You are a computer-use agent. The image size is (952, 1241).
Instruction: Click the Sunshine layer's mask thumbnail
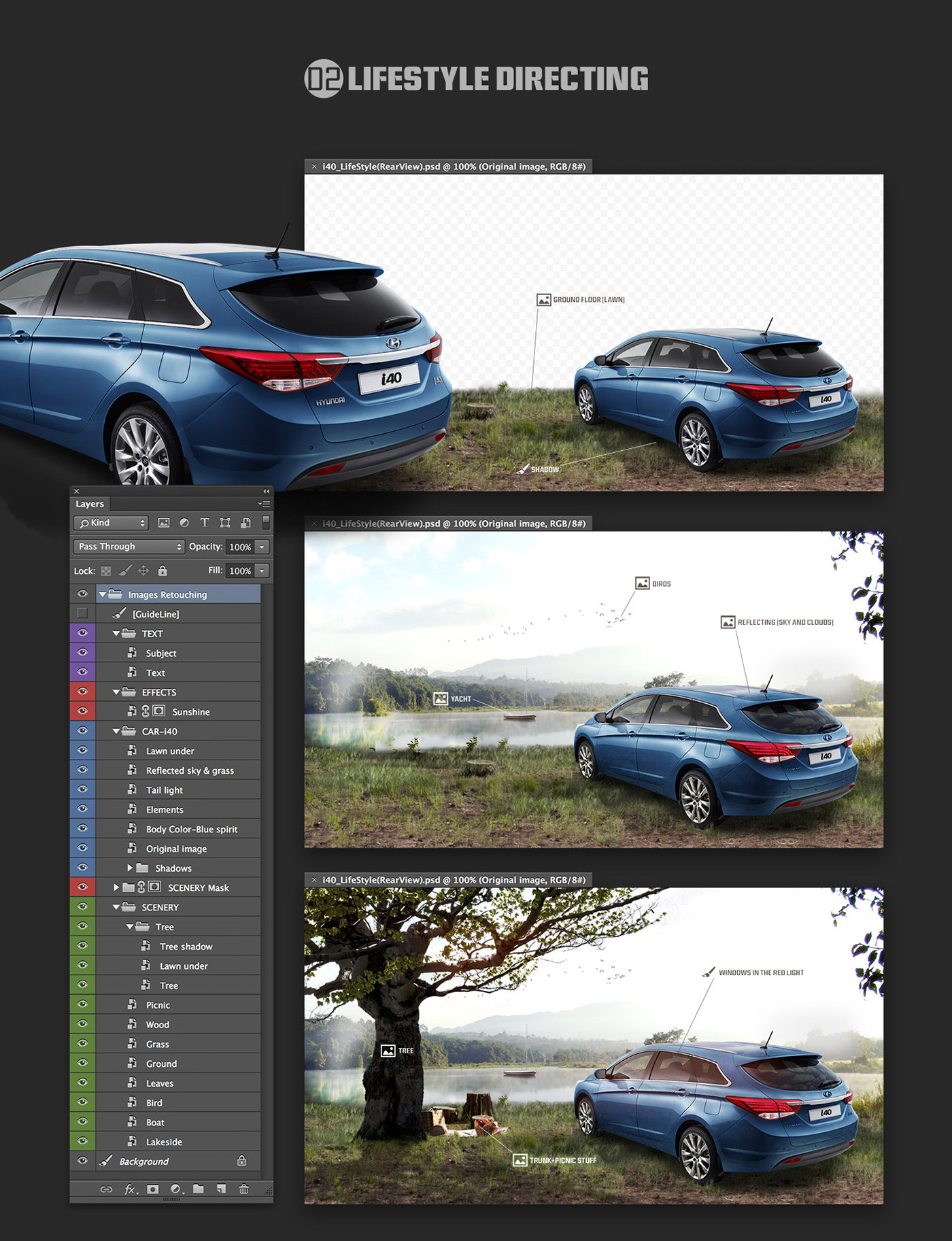point(158,711)
